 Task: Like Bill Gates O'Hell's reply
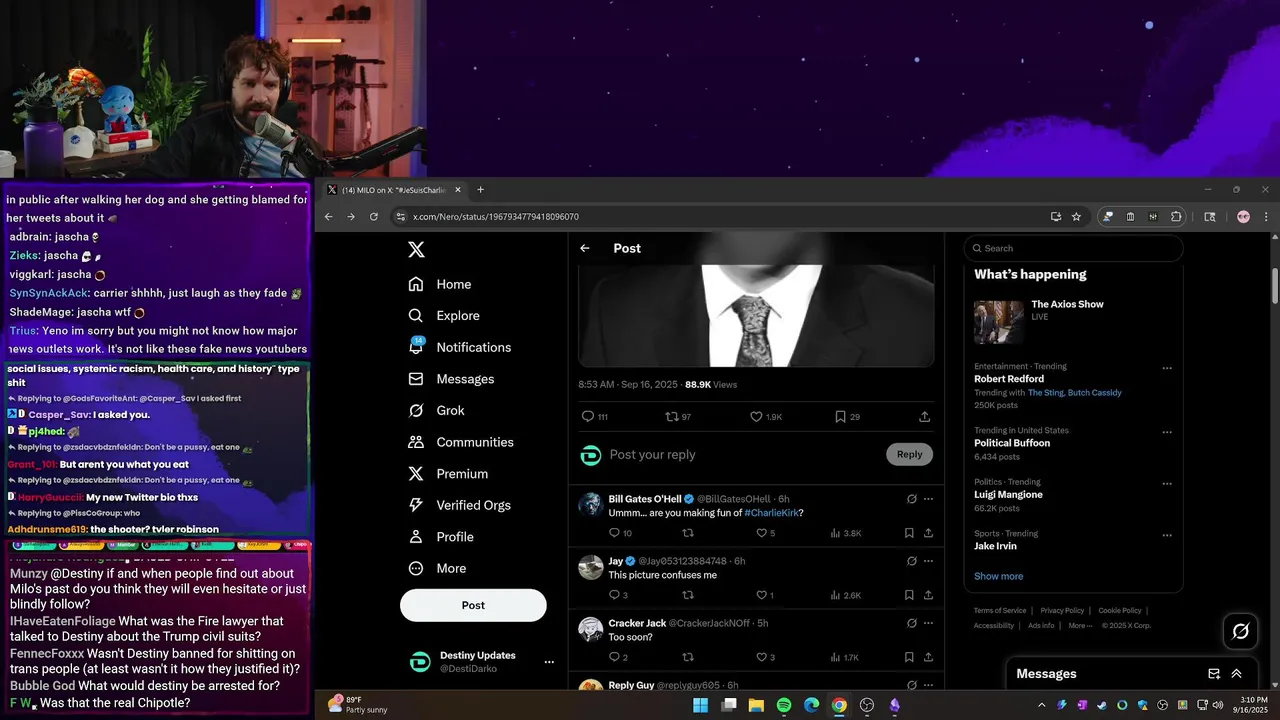(761, 533)
